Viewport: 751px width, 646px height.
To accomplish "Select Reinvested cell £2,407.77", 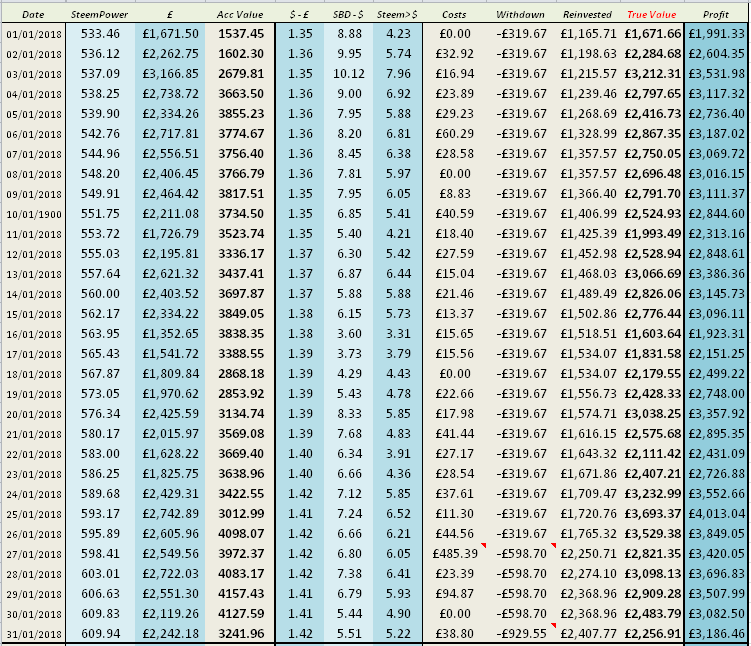I will point(588,634).
